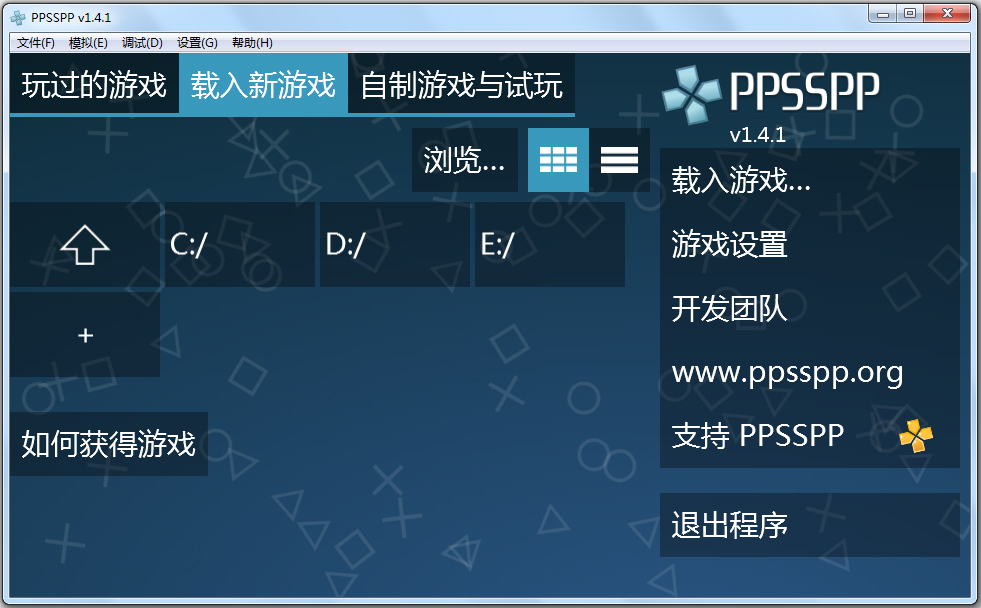The height and width of the screenshot is (608, 981).
Task: Open the D:/ drive folder
Action: (x=395, y=245)
